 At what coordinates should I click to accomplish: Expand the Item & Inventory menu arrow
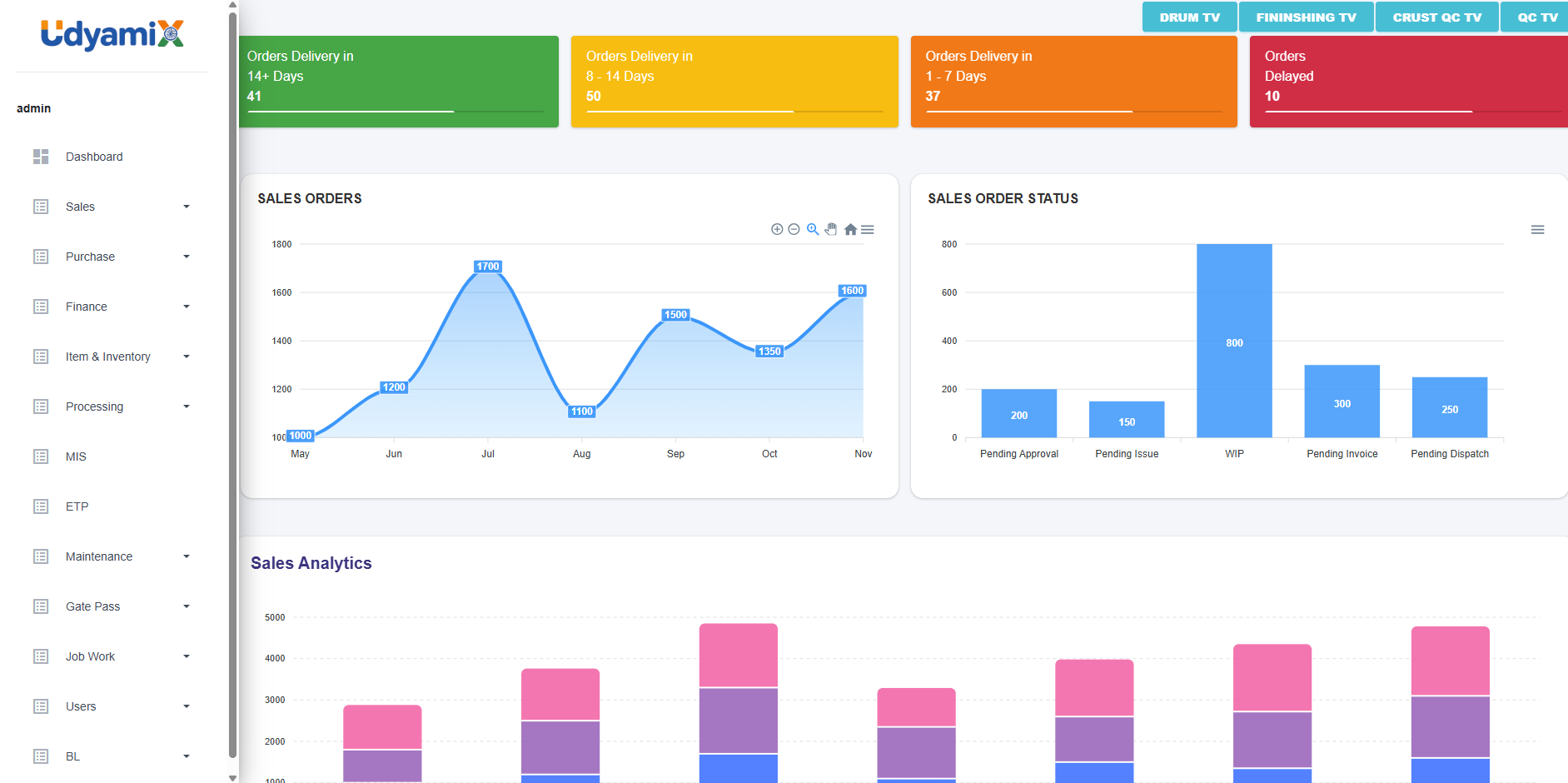pyautogui.click(x=187, y=357)
